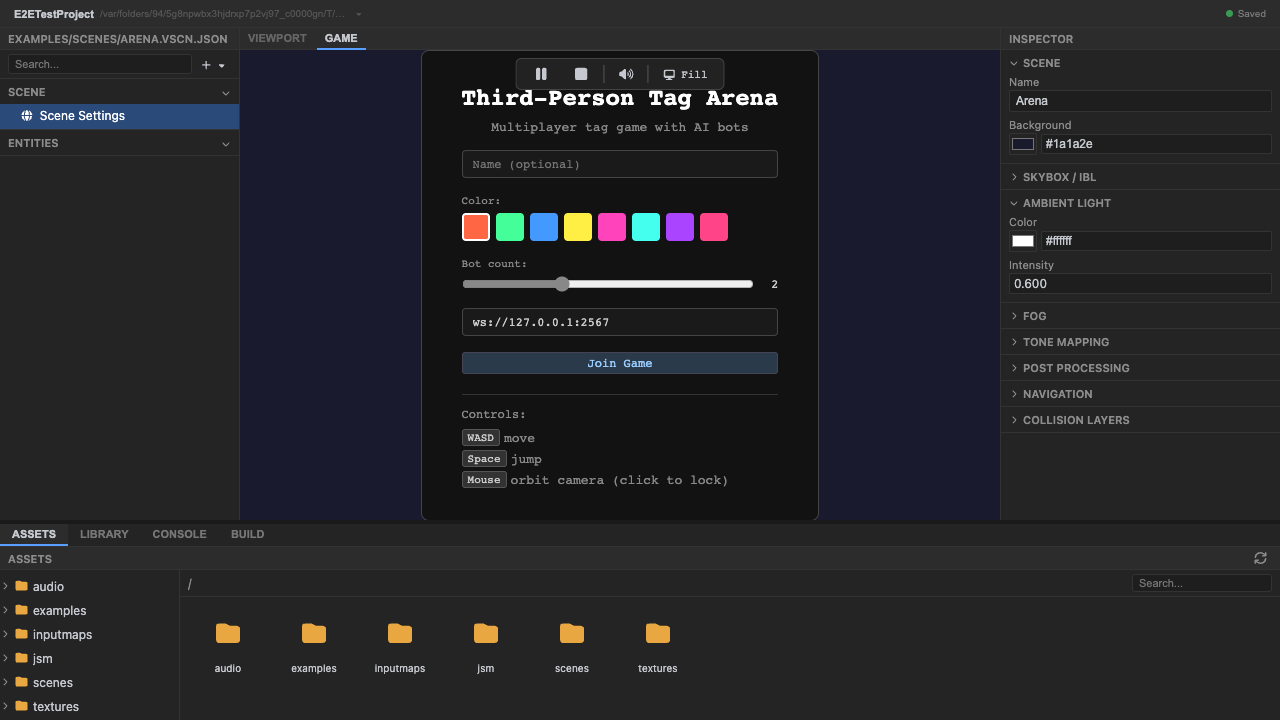The height and width of the screenshot is (720, 1280).
Task: Click the ws://127.0.0.1:2567 server field
Action: [x=620, y=322]
